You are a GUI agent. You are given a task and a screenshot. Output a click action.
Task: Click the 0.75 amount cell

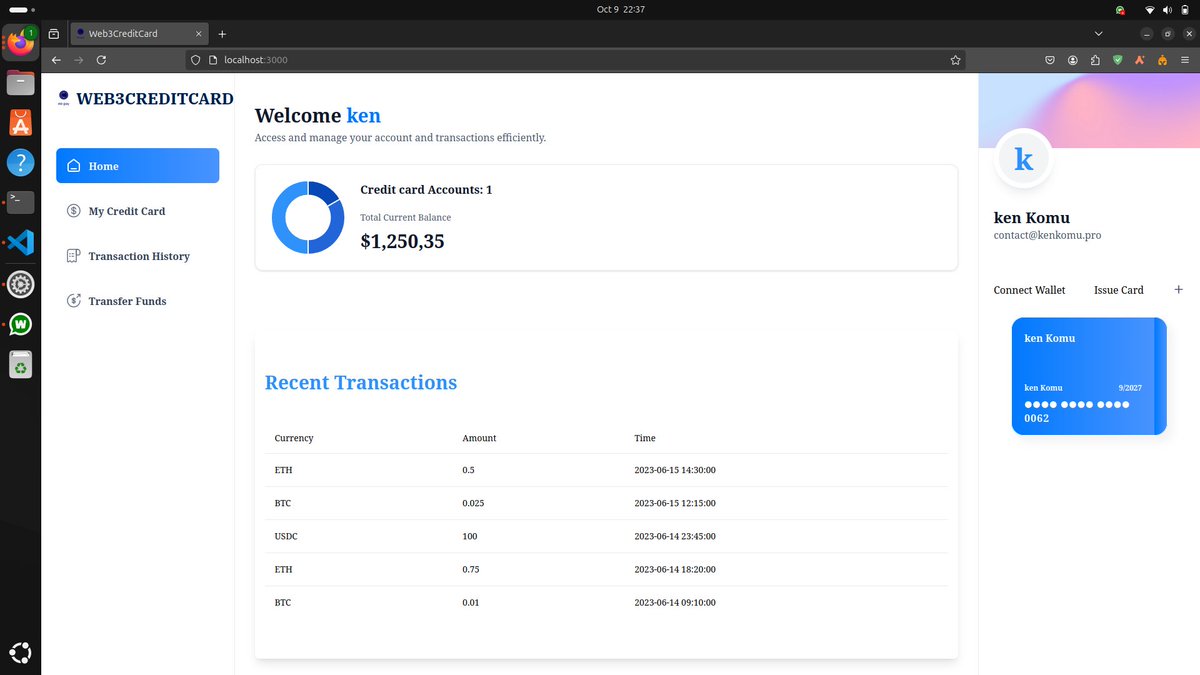point(470,569)
